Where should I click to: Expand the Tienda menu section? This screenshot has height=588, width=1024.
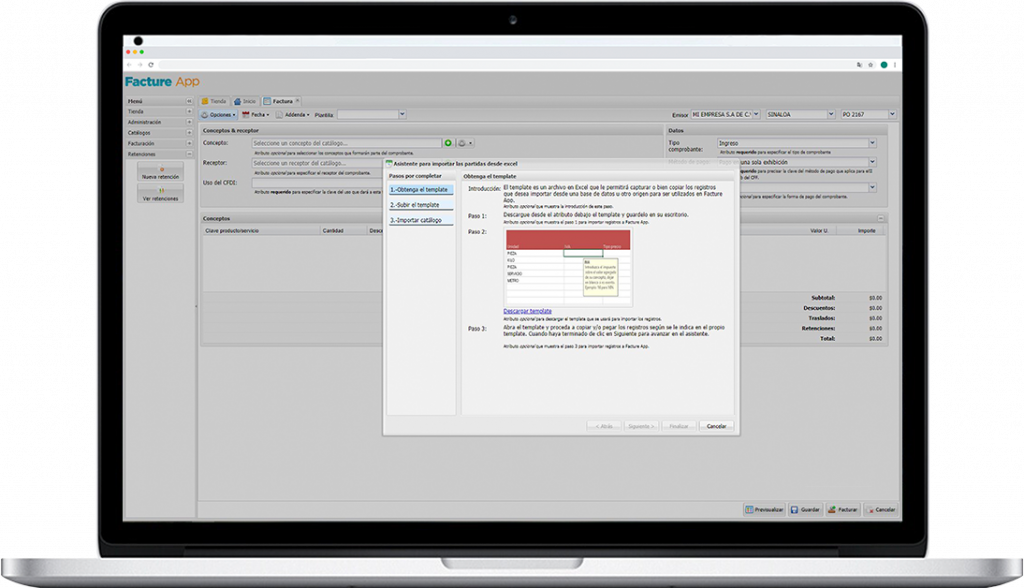(191, 112)
